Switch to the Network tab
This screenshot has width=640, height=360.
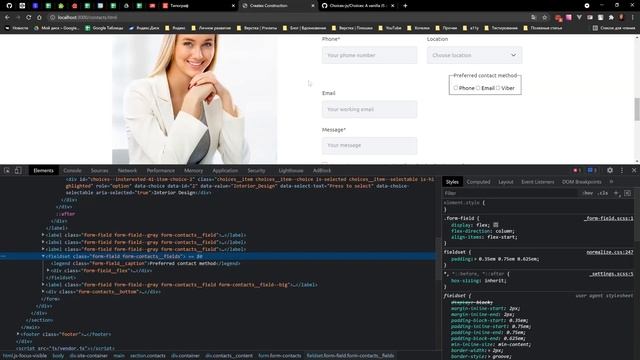pos(127,171)
